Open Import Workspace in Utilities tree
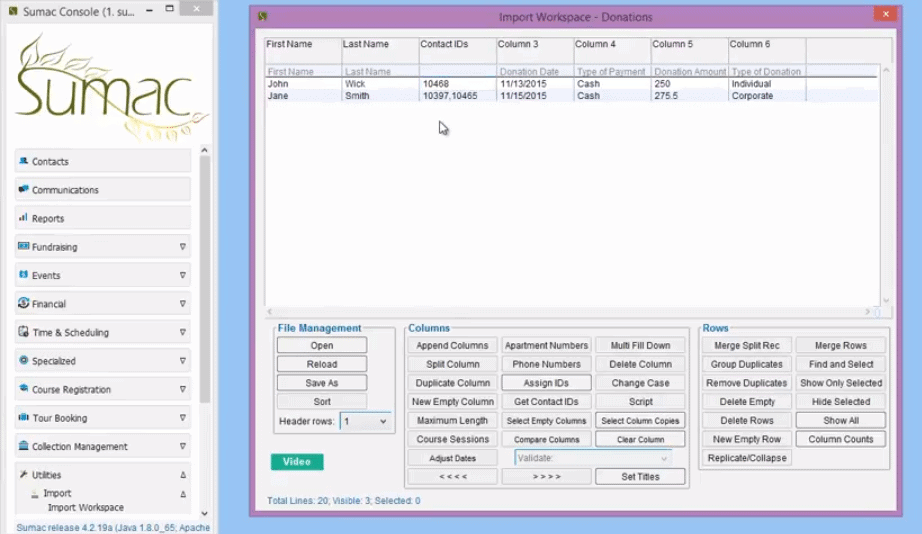This screenshot has width=922, height=534. 85,508
